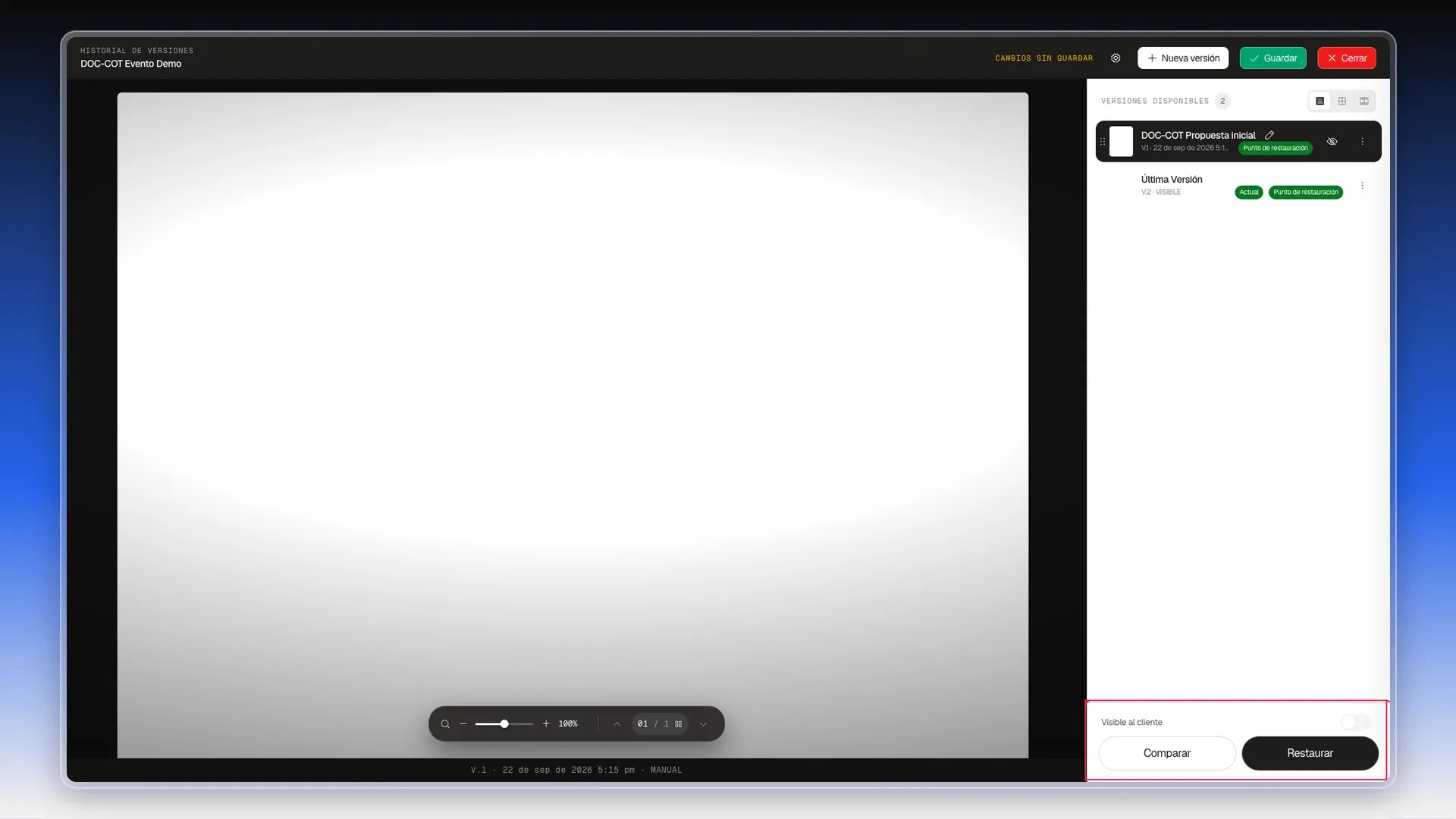1456x819 pixels.
Task: Close the version history with Cerrar
Action: tap(1347, 58)
